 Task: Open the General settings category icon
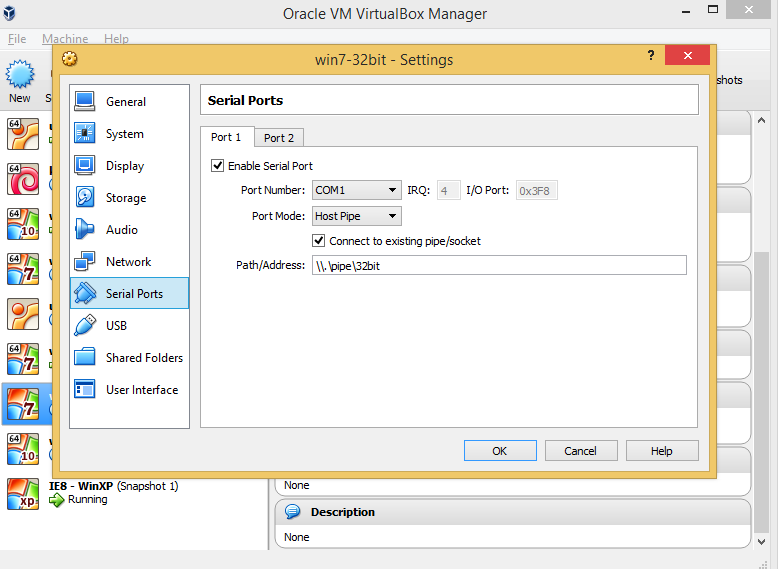[85, 101]
